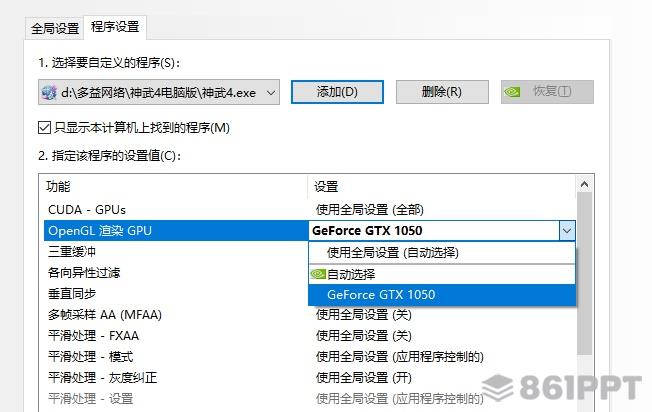Click the 添加(D) button
652x412 pixels.
pos(337,91)
